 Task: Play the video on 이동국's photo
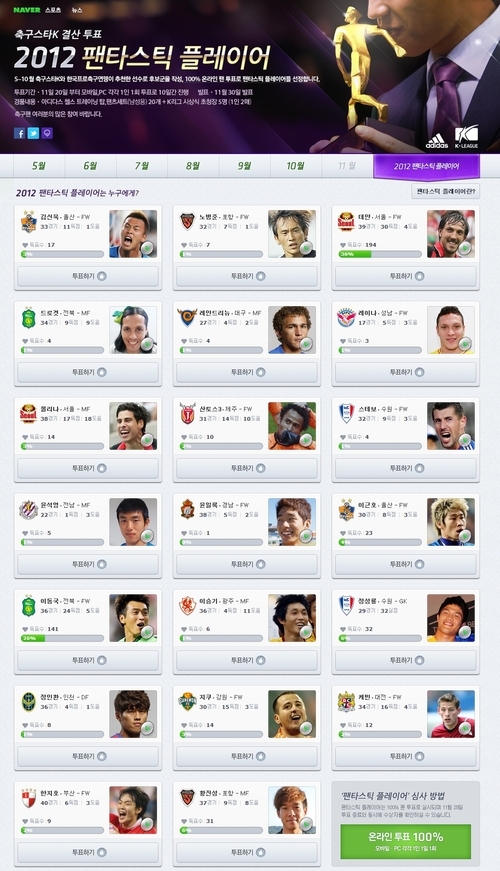tap(147, 632)
